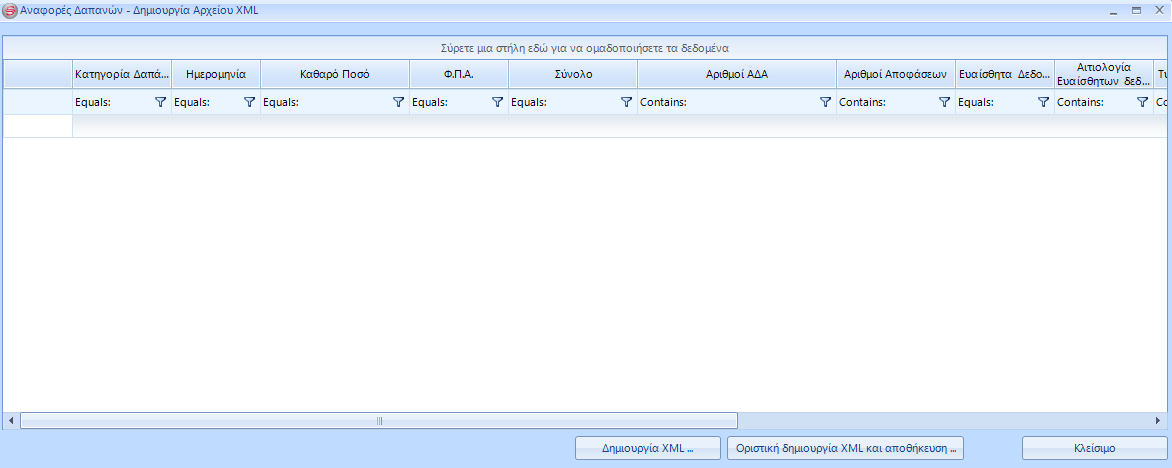The height and width of the screenshot is (468, 1172).
Task: Sort by Ημερομηνία column header
Action: 216,74
